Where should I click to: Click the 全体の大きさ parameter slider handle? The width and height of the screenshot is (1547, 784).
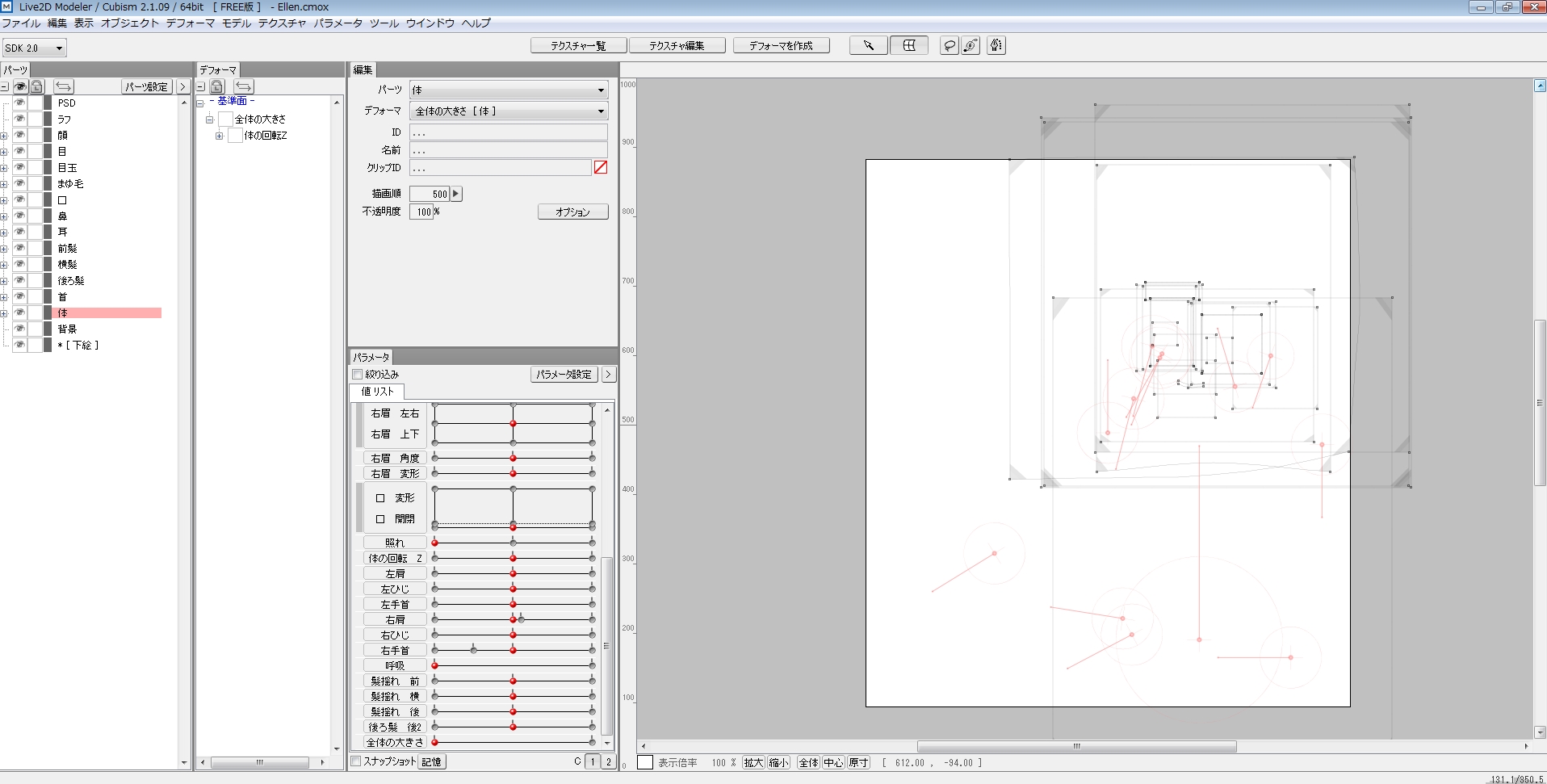[x=434, y=742]
